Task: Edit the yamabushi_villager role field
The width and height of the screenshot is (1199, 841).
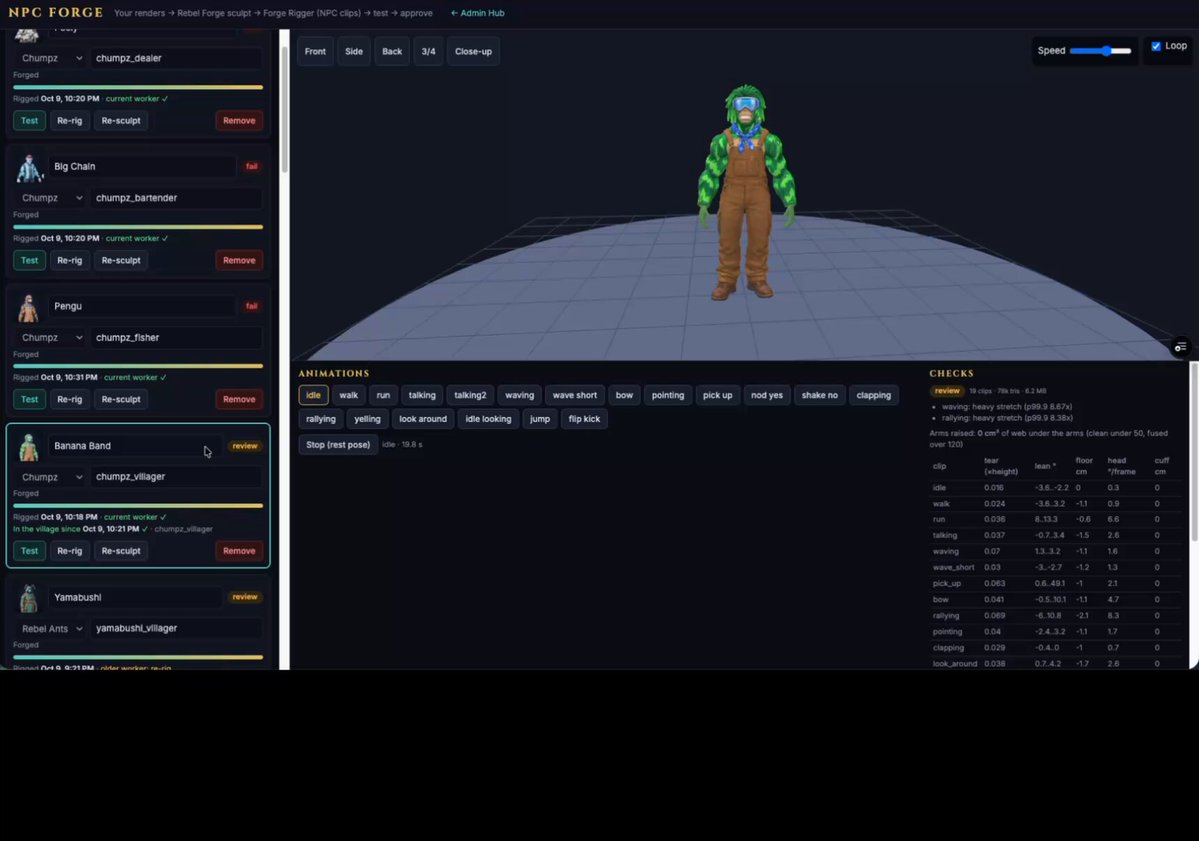Action: point(177,628)
